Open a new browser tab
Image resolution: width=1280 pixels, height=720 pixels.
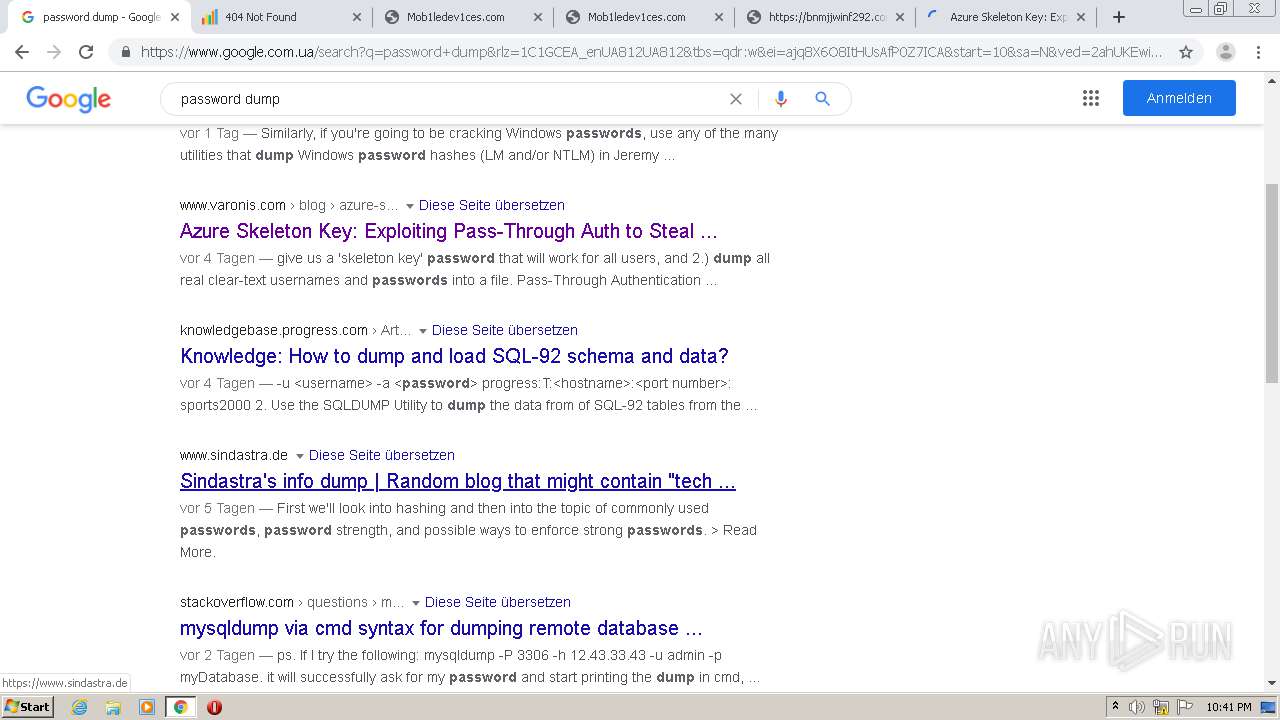pyautogui.click(x=1119, y=17)
